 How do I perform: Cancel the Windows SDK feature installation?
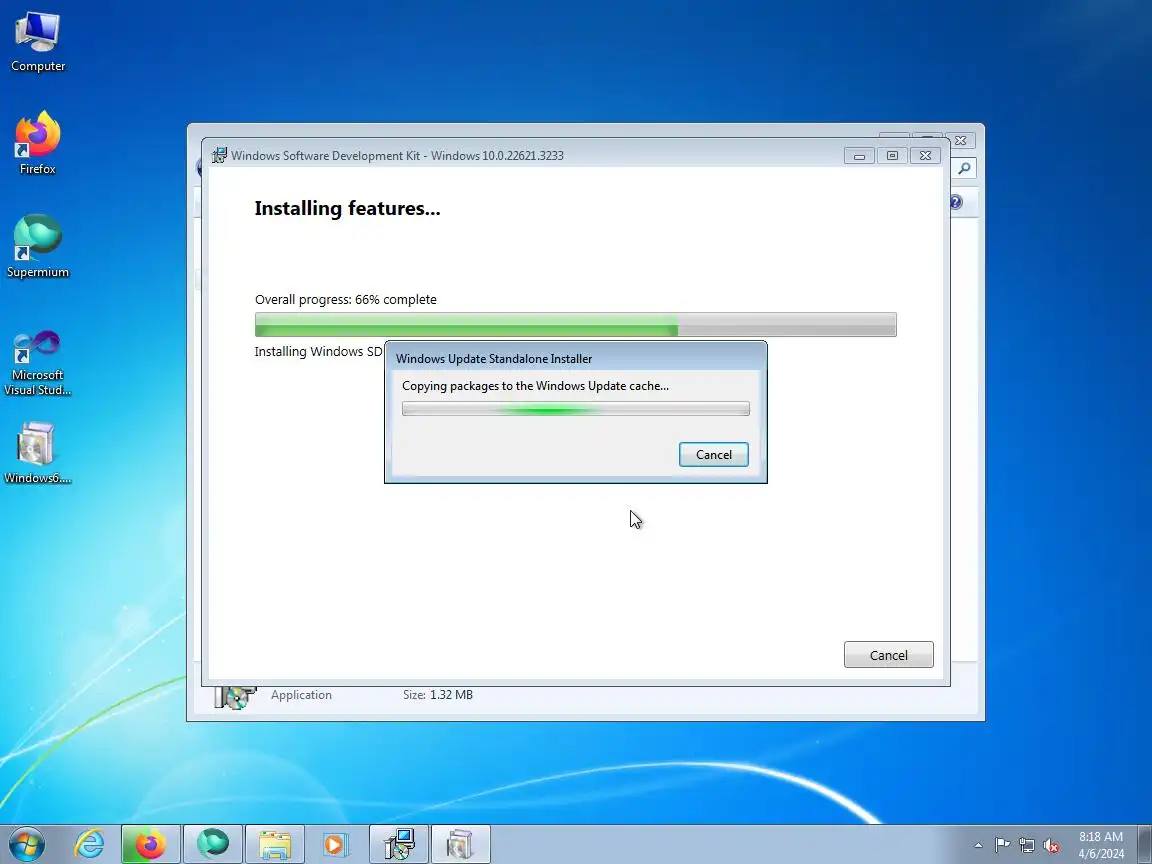point(888,655)
